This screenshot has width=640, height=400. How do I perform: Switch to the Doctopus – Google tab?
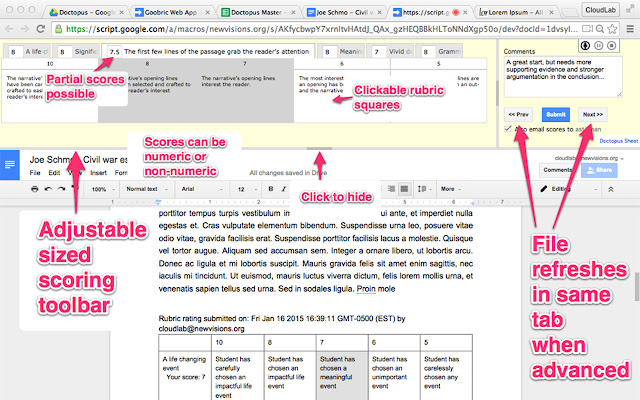(84, 13)
